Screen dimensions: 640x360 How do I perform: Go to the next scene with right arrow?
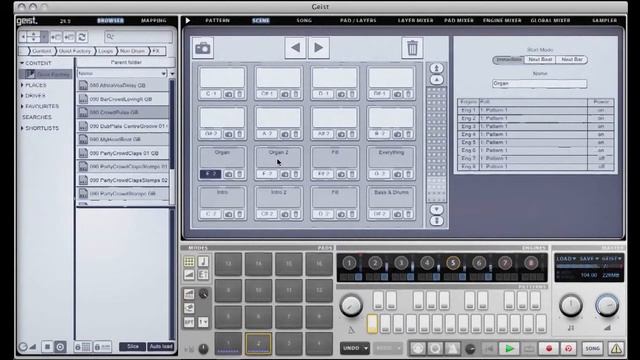(319, 48)
